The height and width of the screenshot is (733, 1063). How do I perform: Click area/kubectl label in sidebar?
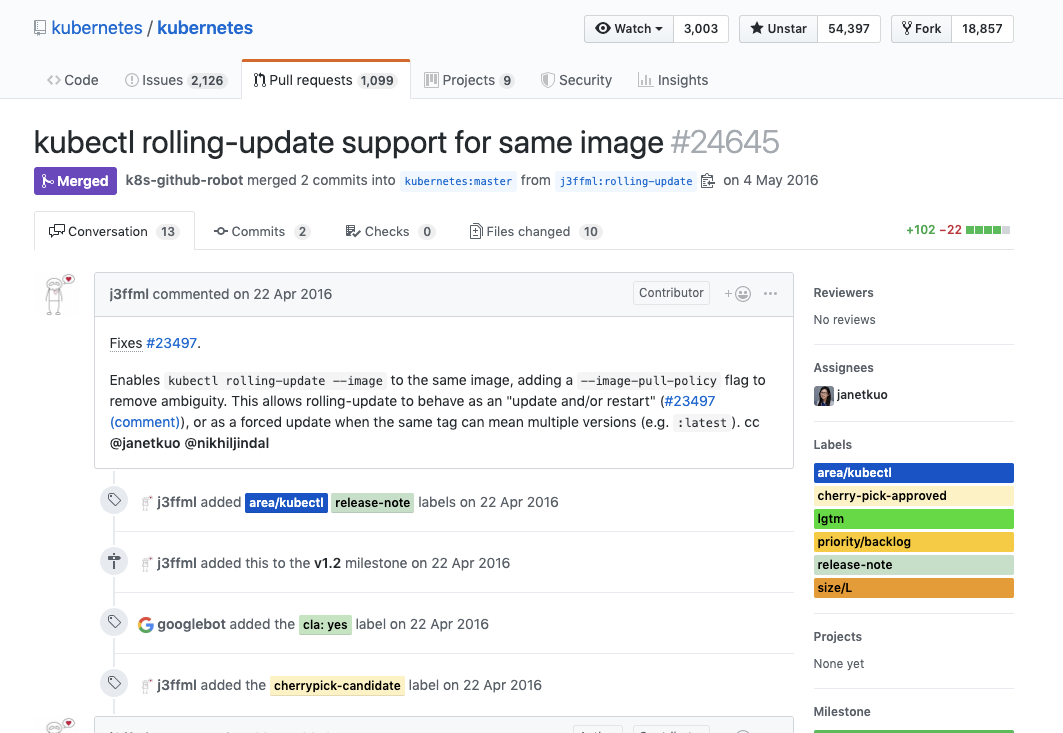click(913, 473)
